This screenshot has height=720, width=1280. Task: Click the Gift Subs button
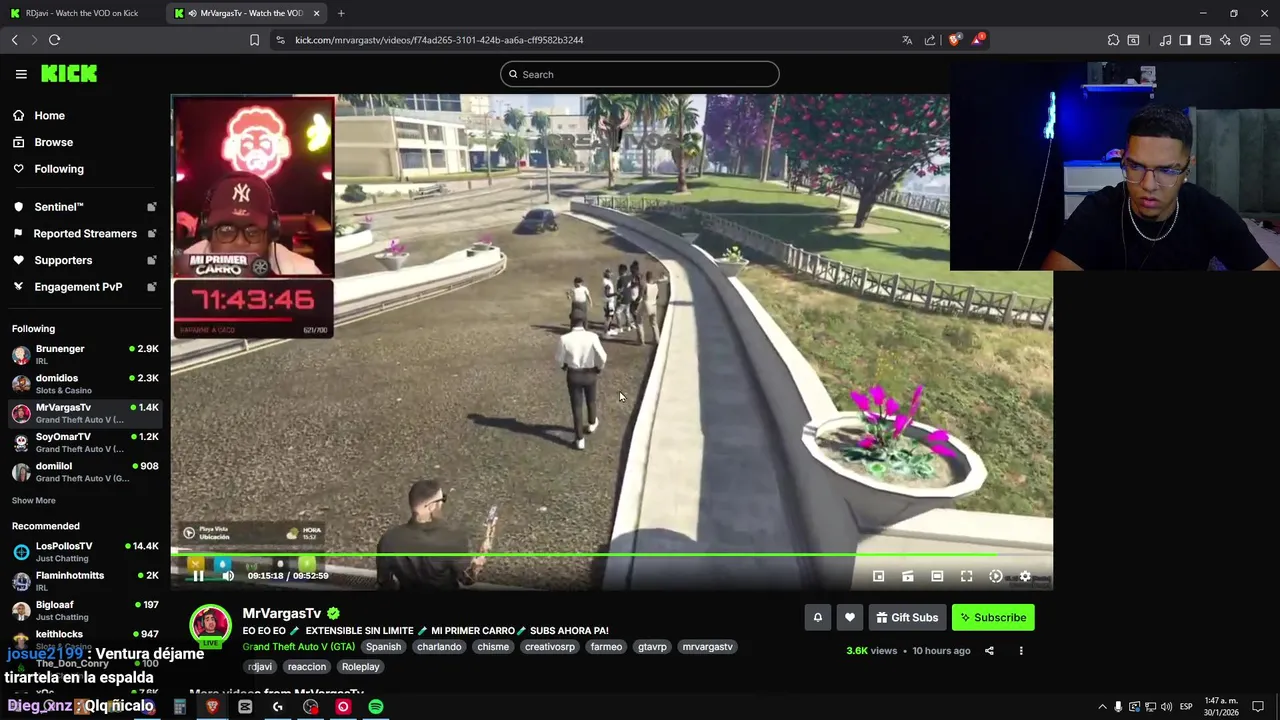click(x=907, y=618)
